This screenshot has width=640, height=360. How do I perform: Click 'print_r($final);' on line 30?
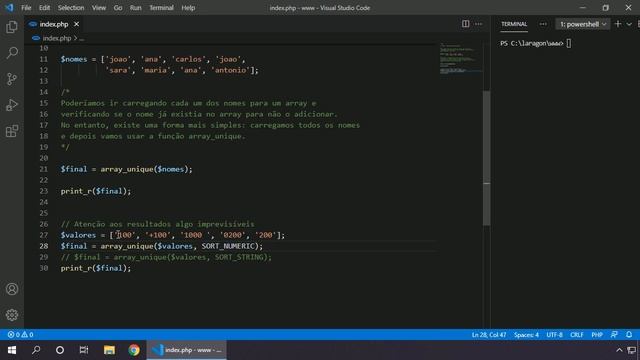(96, 268)
